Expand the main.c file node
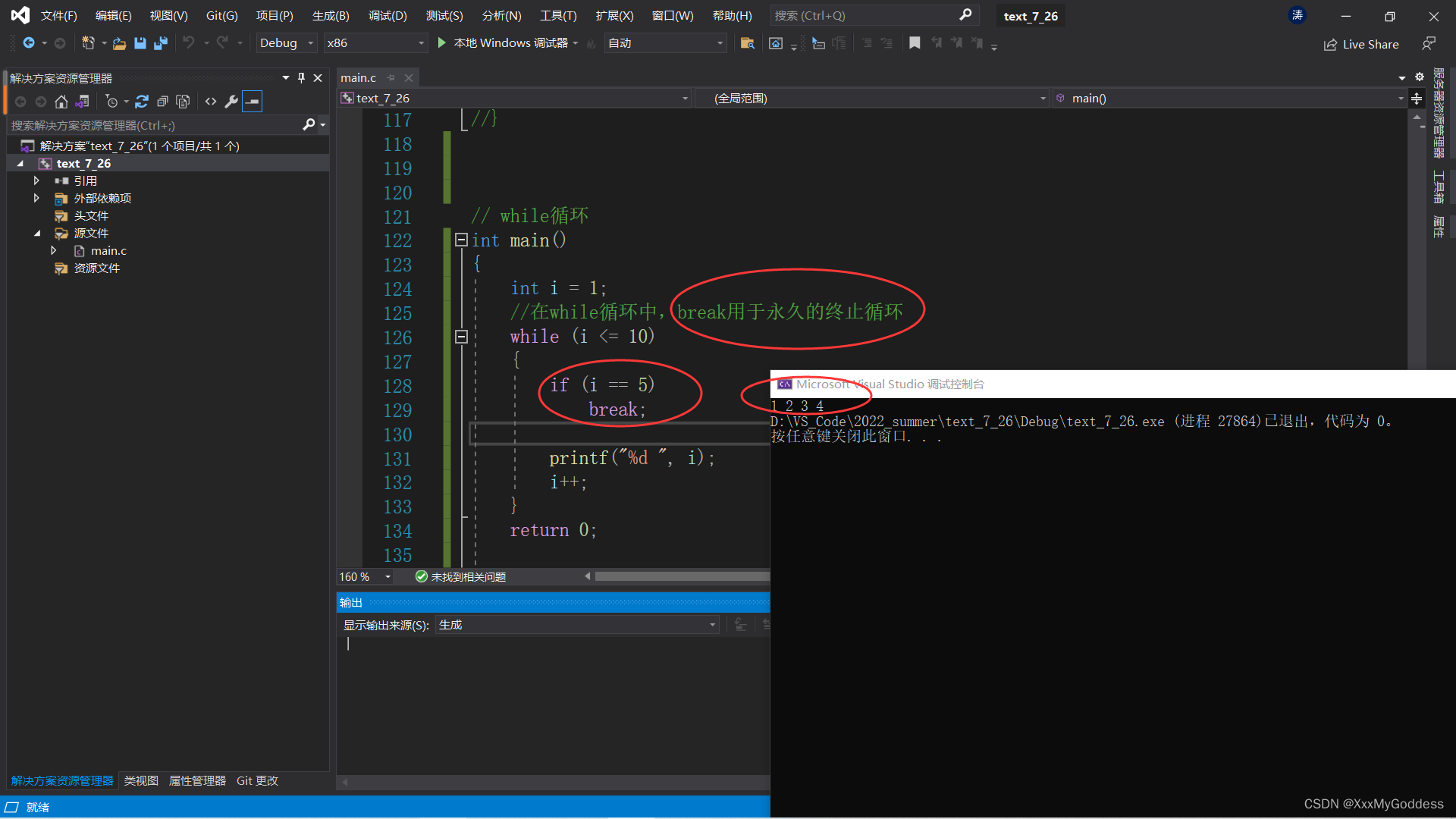1456x819 pixels. pyautogui.click(x=53, y=251)
